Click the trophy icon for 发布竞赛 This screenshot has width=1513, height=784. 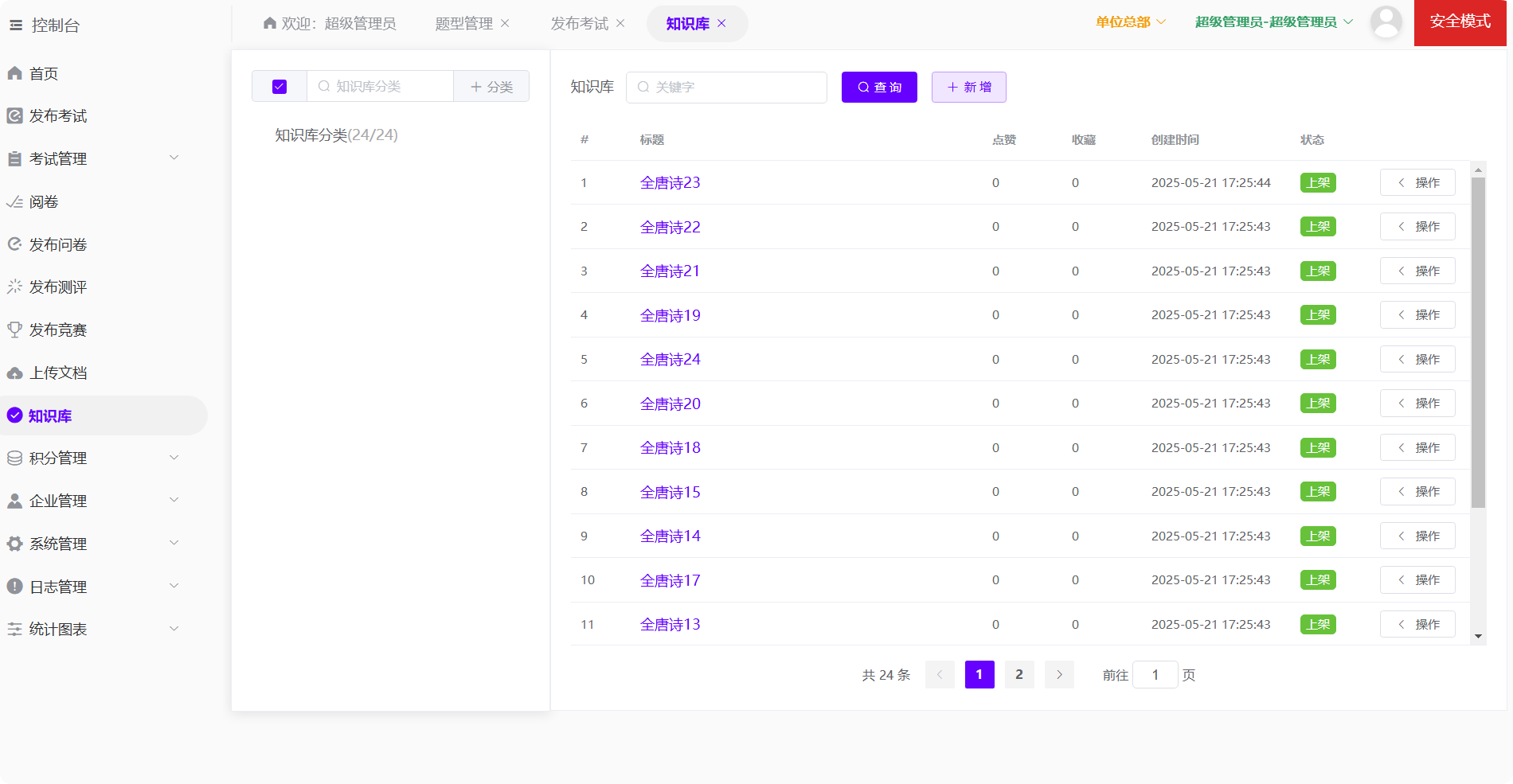14,330
